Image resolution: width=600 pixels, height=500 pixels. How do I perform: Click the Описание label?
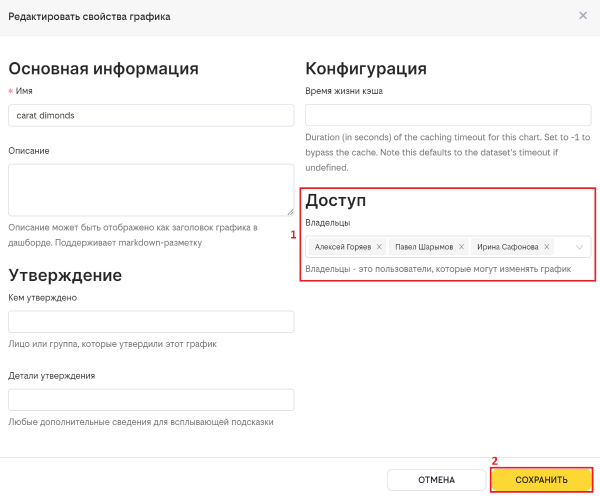tap(29, 151)
